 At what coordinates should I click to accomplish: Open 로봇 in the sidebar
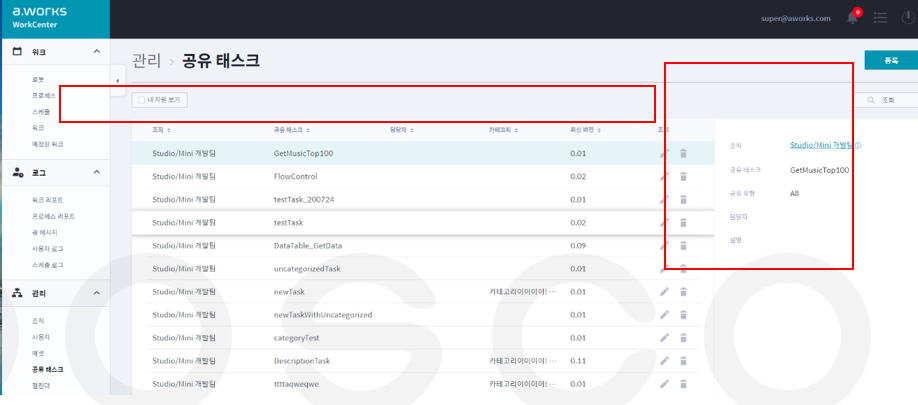tap(37, 79)
